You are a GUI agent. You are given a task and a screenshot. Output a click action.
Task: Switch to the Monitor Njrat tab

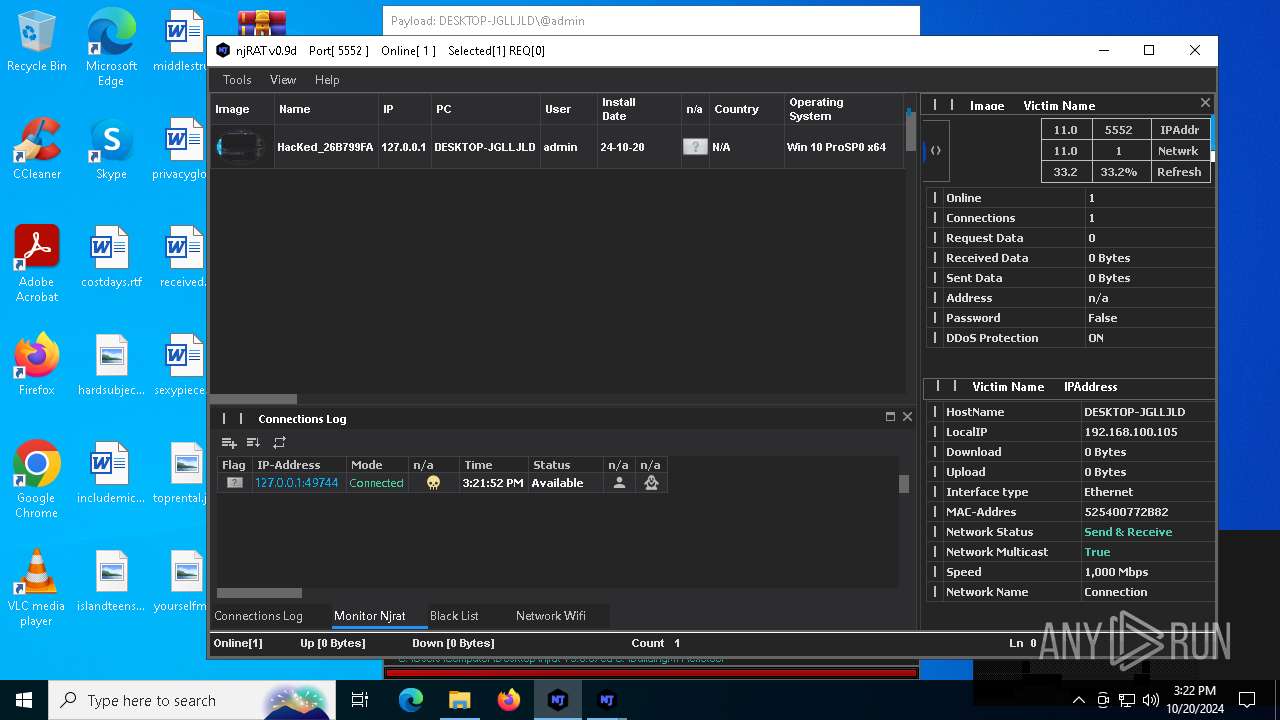[370, 616]
